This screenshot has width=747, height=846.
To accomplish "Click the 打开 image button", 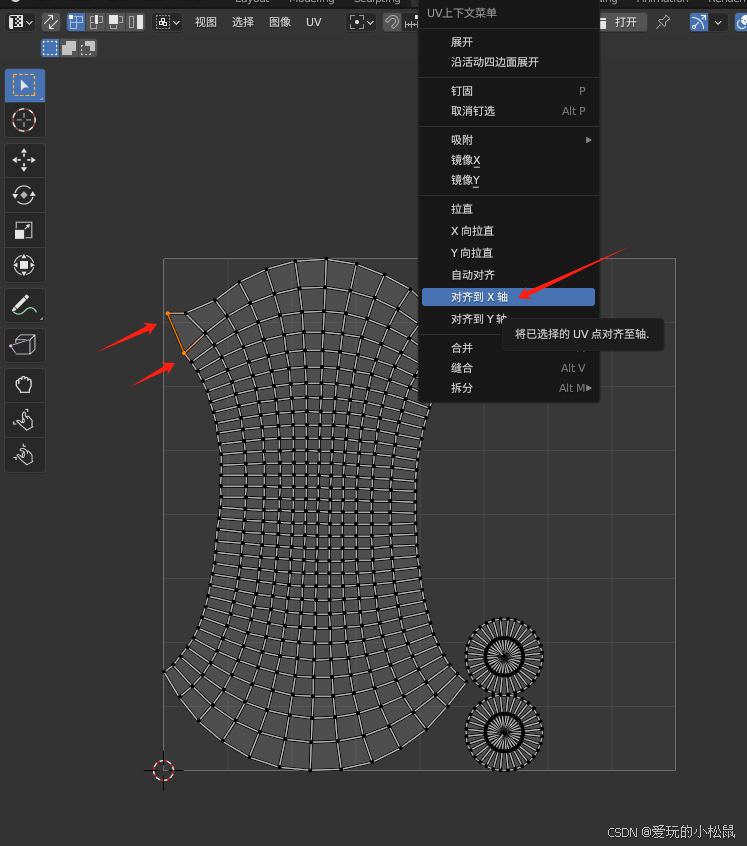I will (x=622, y=22).
